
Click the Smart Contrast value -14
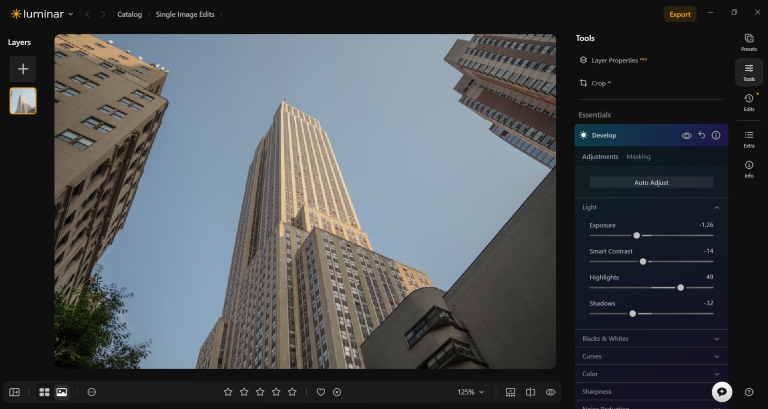[708, 251]
